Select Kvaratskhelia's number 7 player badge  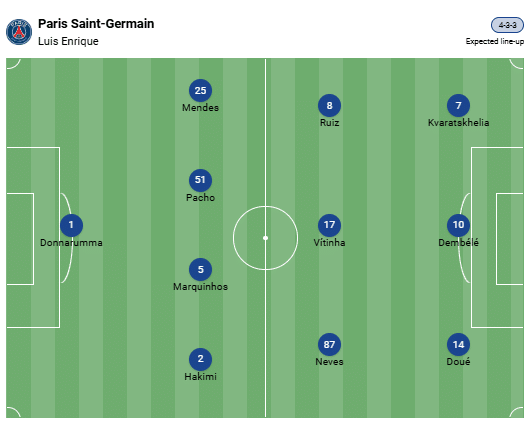click(x=458, y=105)
